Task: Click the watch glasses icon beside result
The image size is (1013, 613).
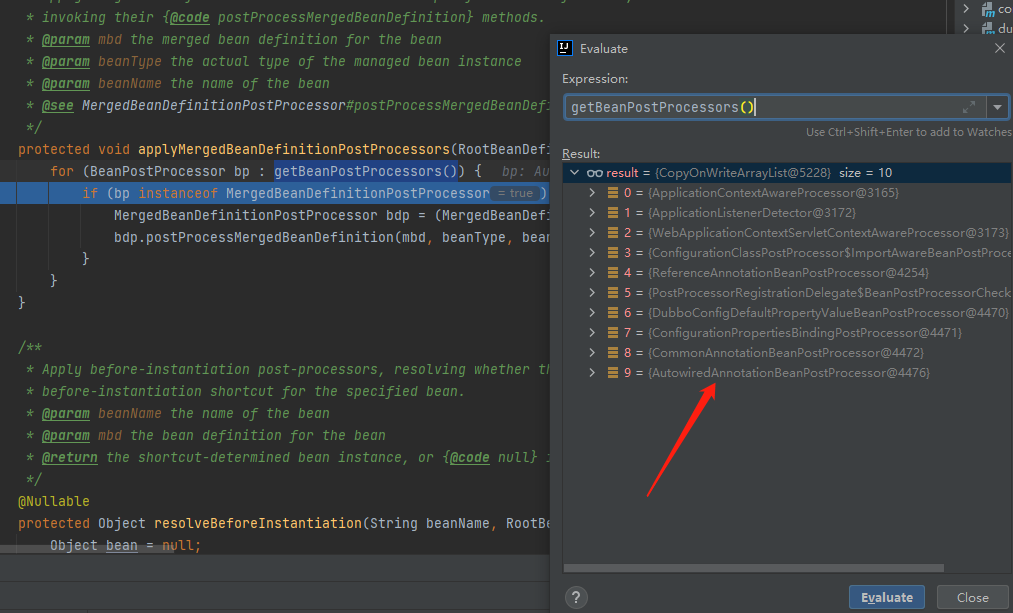Action: pos(594,173)
